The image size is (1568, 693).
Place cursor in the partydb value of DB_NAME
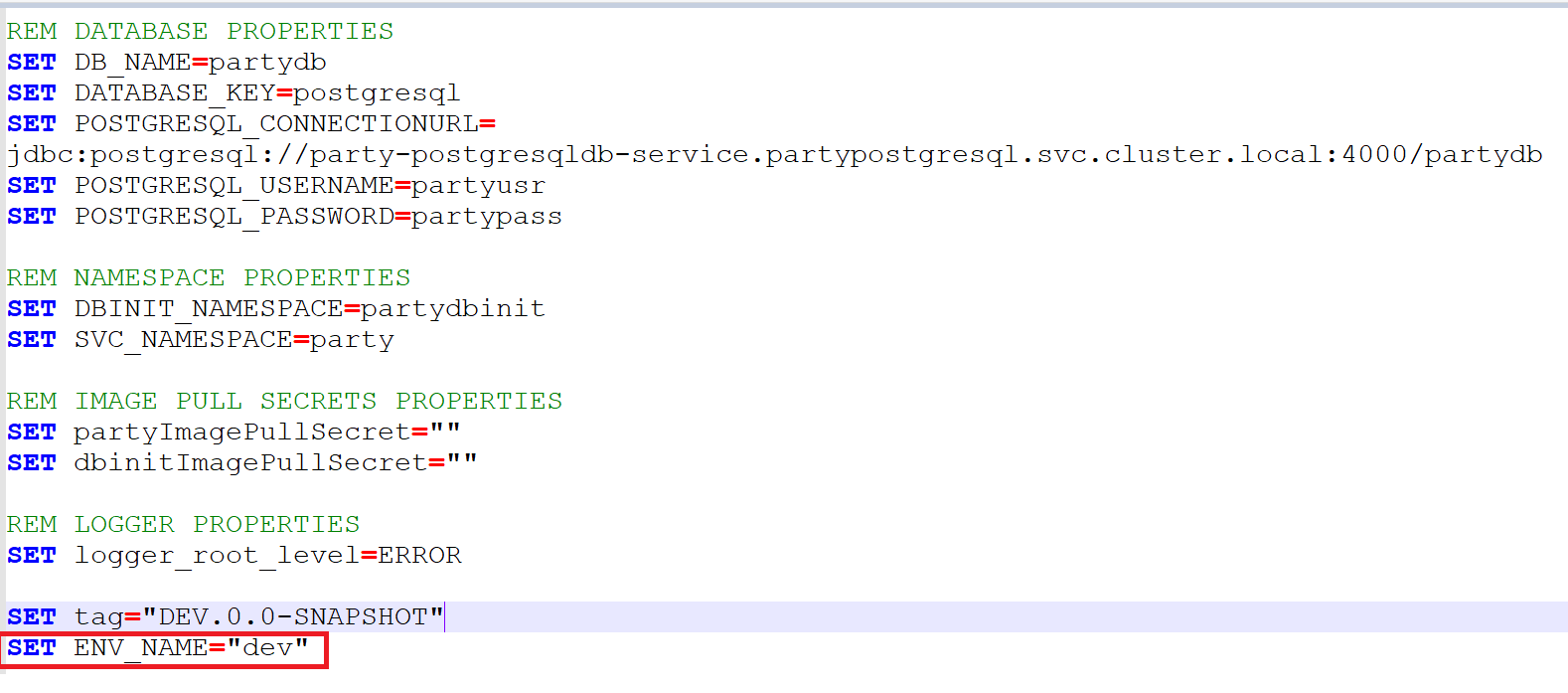coord(267,63)
